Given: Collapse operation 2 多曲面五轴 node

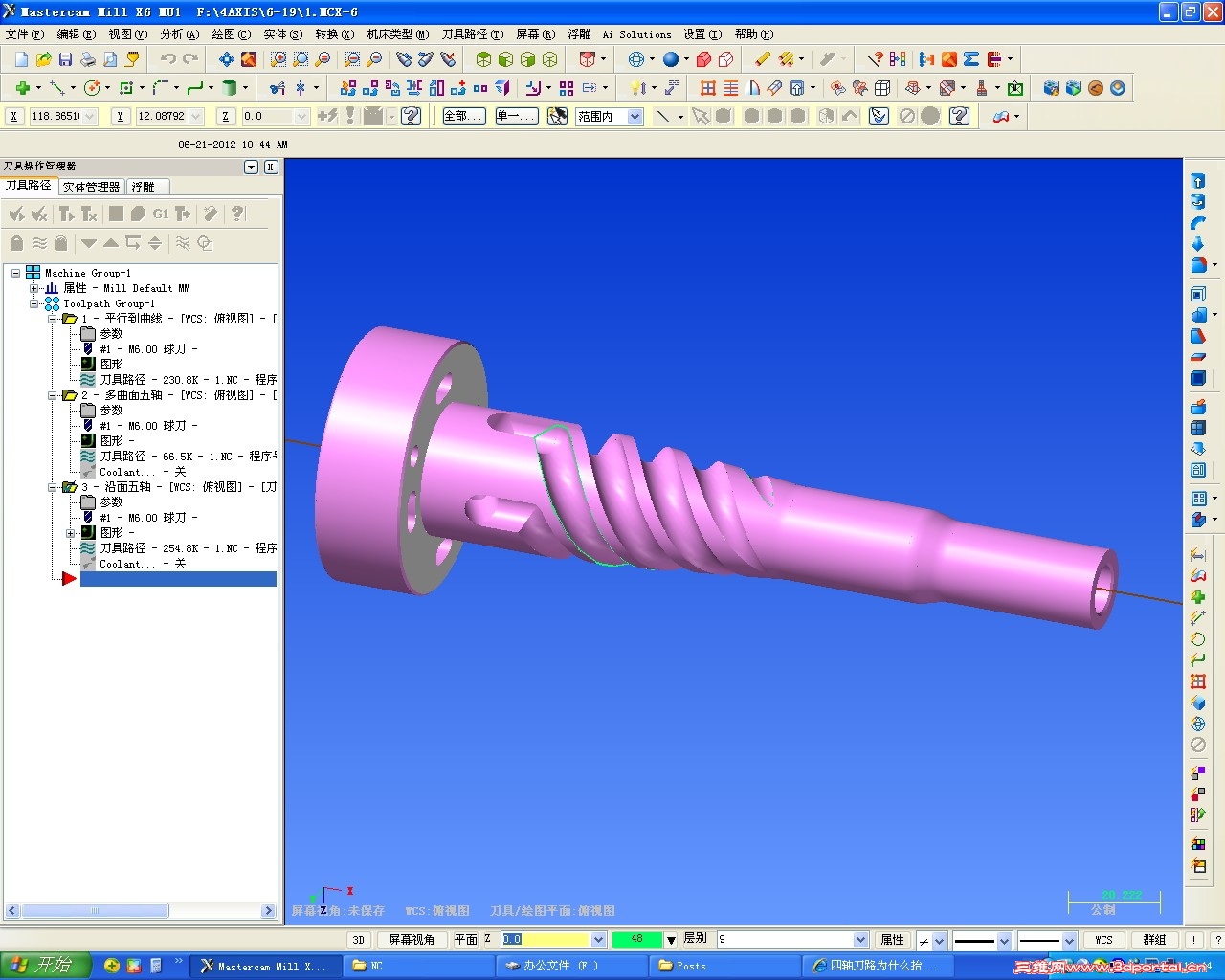Looking at the screenshot, I should (x=54, y=395).
